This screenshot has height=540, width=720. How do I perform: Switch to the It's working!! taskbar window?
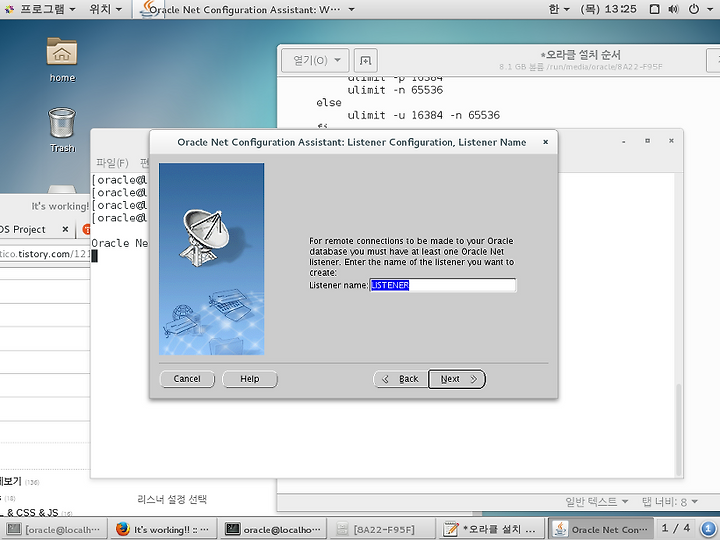click(x=163, y=529)
